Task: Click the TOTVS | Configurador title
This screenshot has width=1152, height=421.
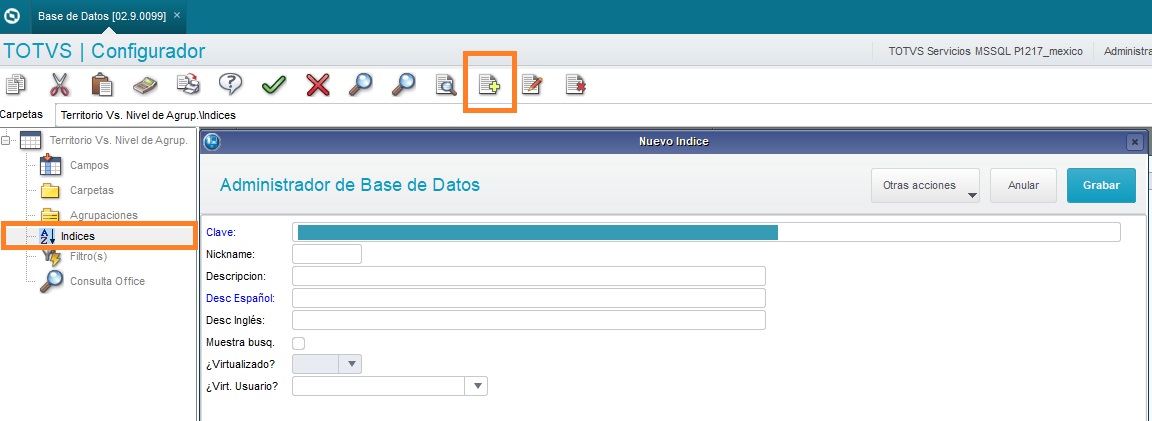Action: [x=104, y=51]
